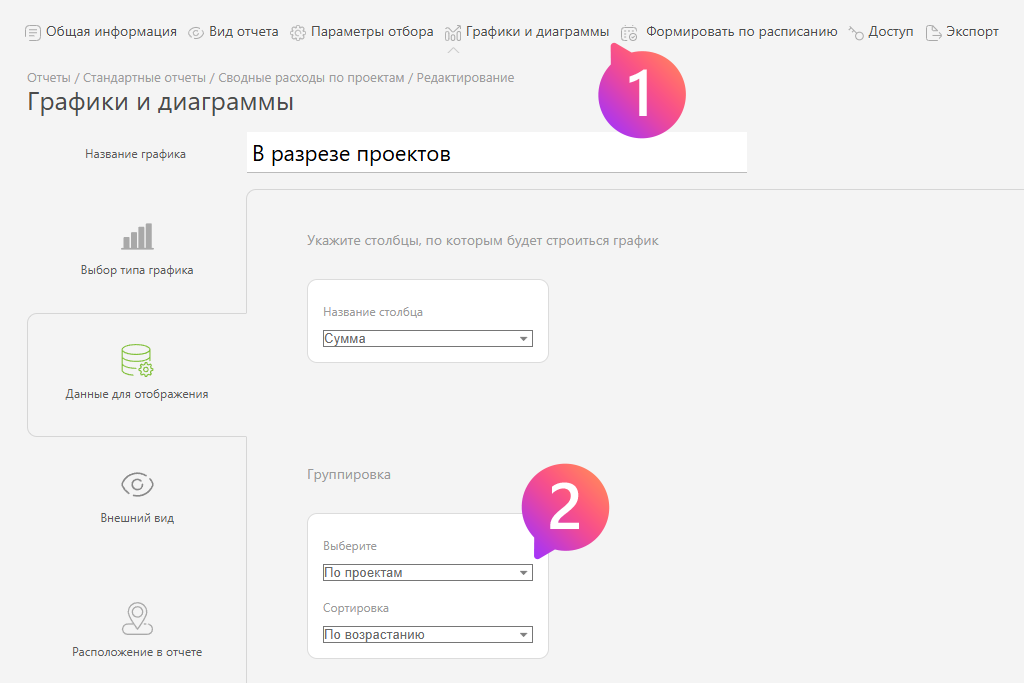Screen dimensions: 1024x683
Task: Go to Отчеты in the breadcrumb
Action: point(49,78)
